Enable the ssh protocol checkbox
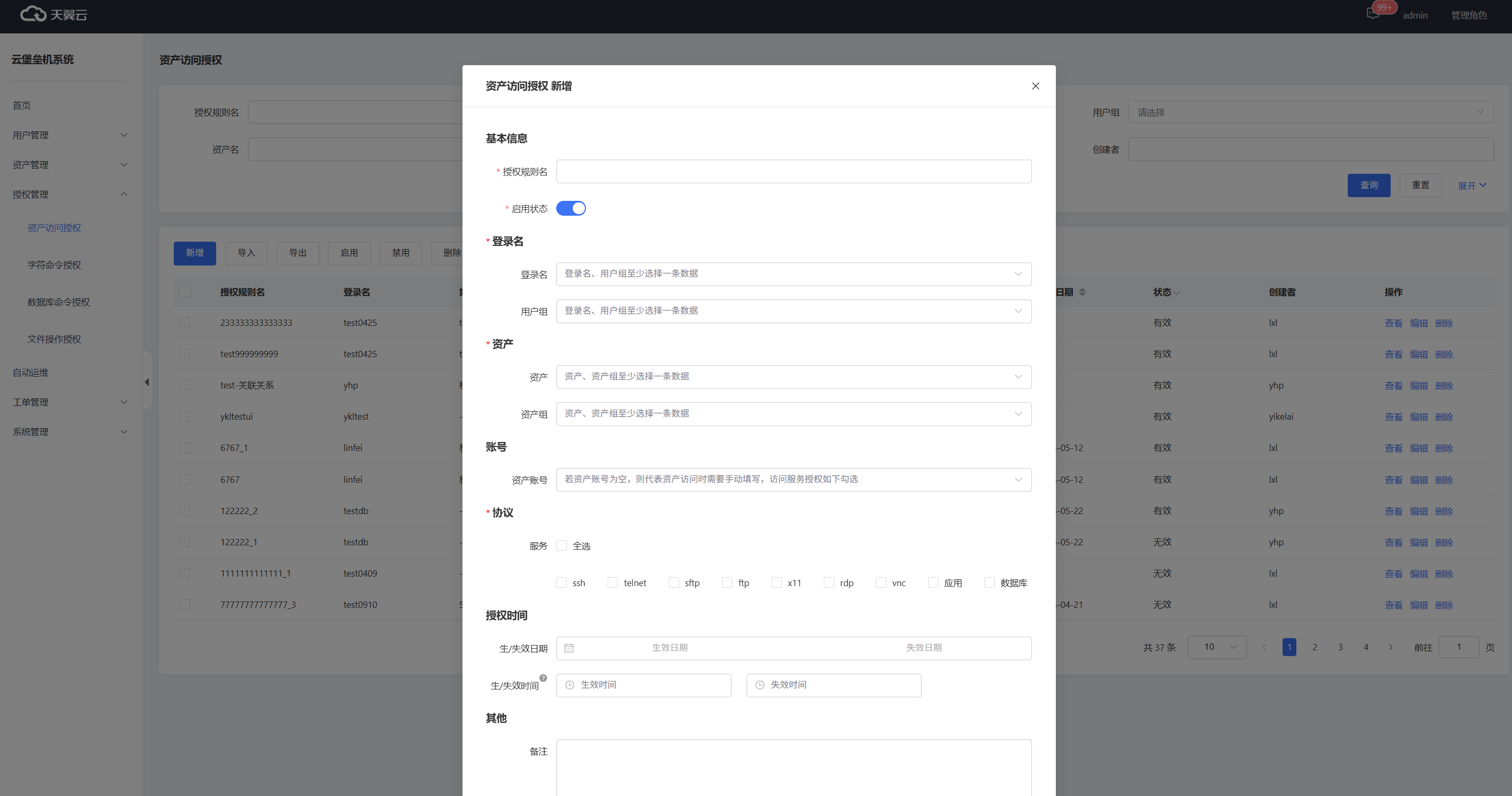Viewport: 1512px width, 796px height. 562,582
